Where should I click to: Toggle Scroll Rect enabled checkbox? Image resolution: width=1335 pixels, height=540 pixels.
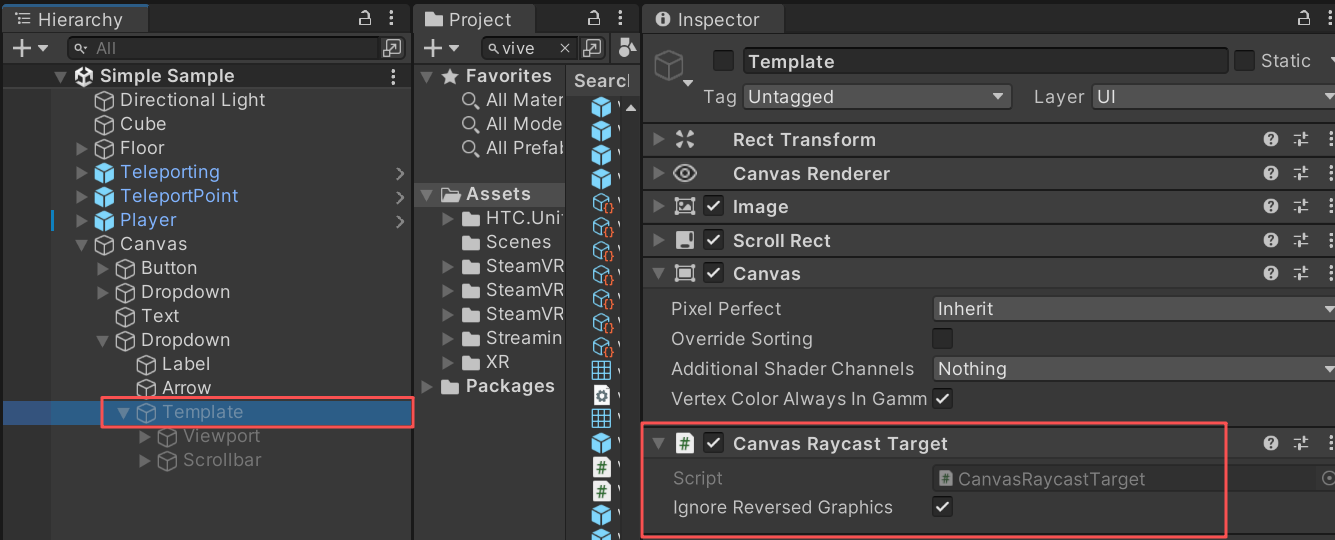pos(714,240)
